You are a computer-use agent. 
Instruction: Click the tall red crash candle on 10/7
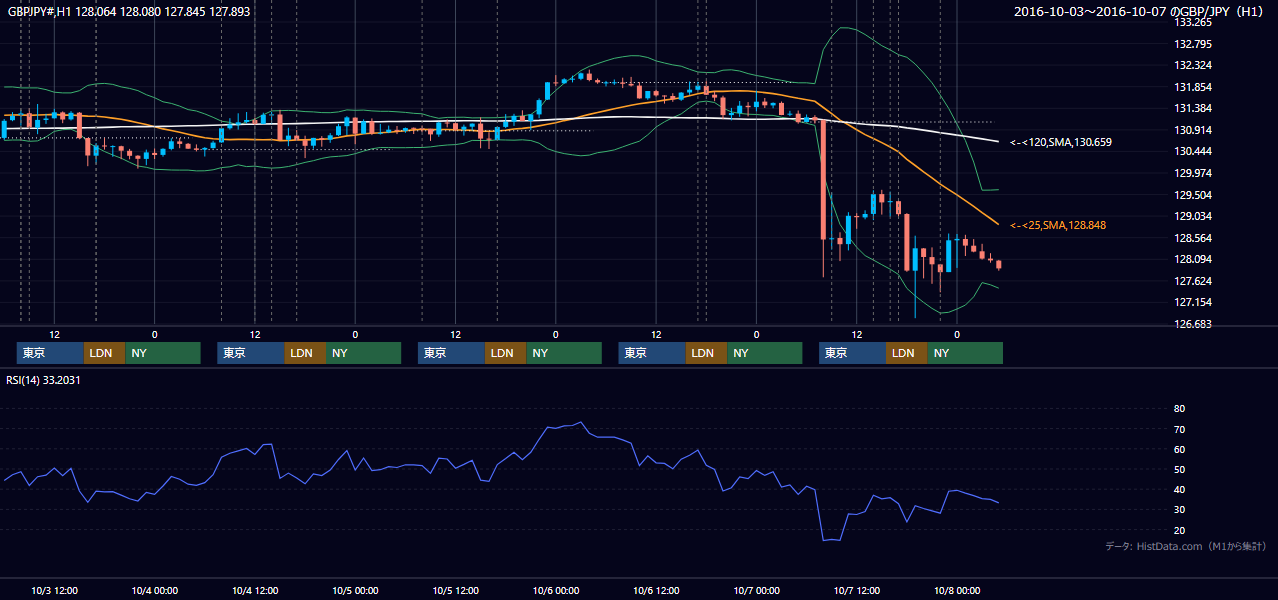[x=823, y=179]
